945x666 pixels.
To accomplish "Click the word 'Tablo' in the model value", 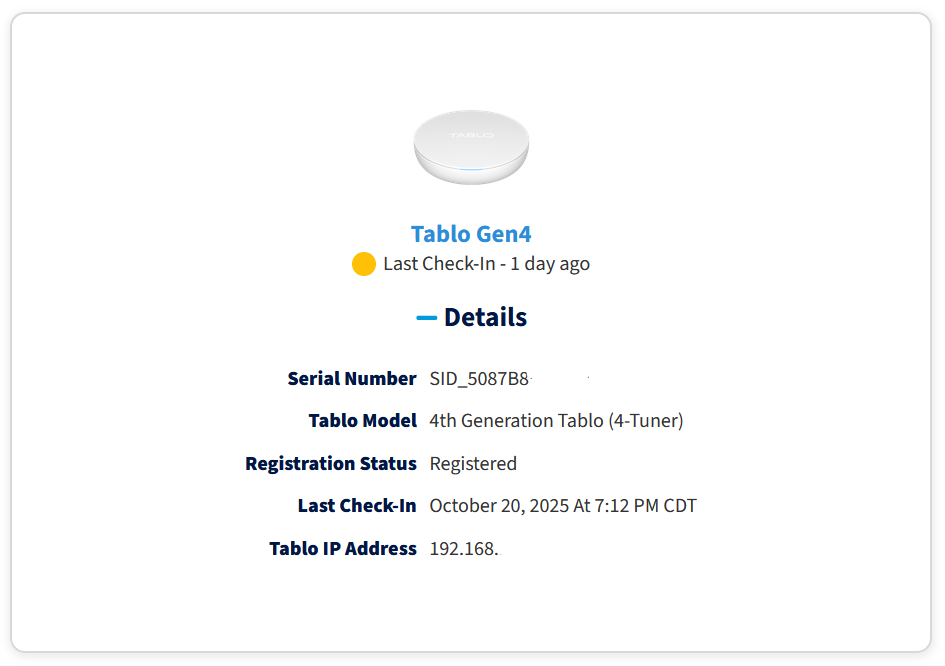I will 582,421.
